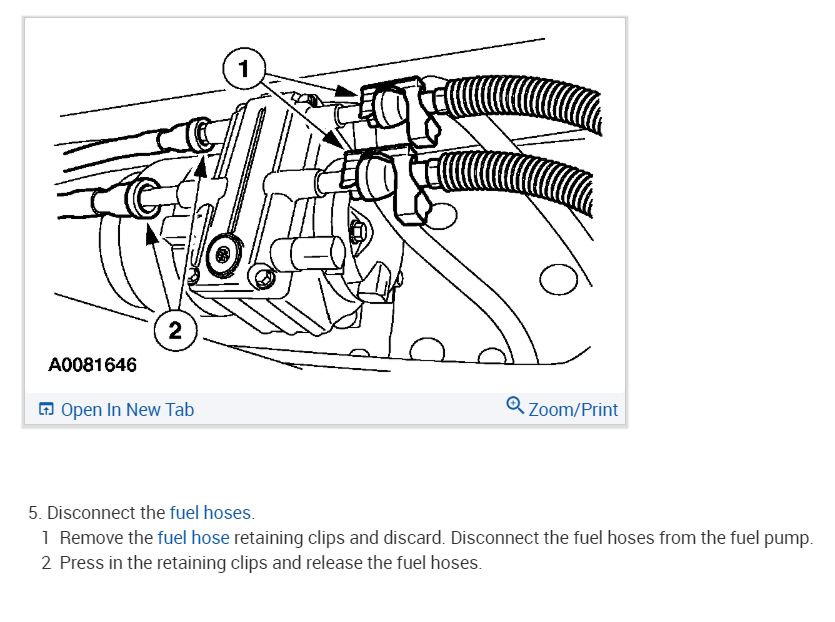
Task: Click the 'Press in the retaining clips' instruction
Action: tap(271, 563)
